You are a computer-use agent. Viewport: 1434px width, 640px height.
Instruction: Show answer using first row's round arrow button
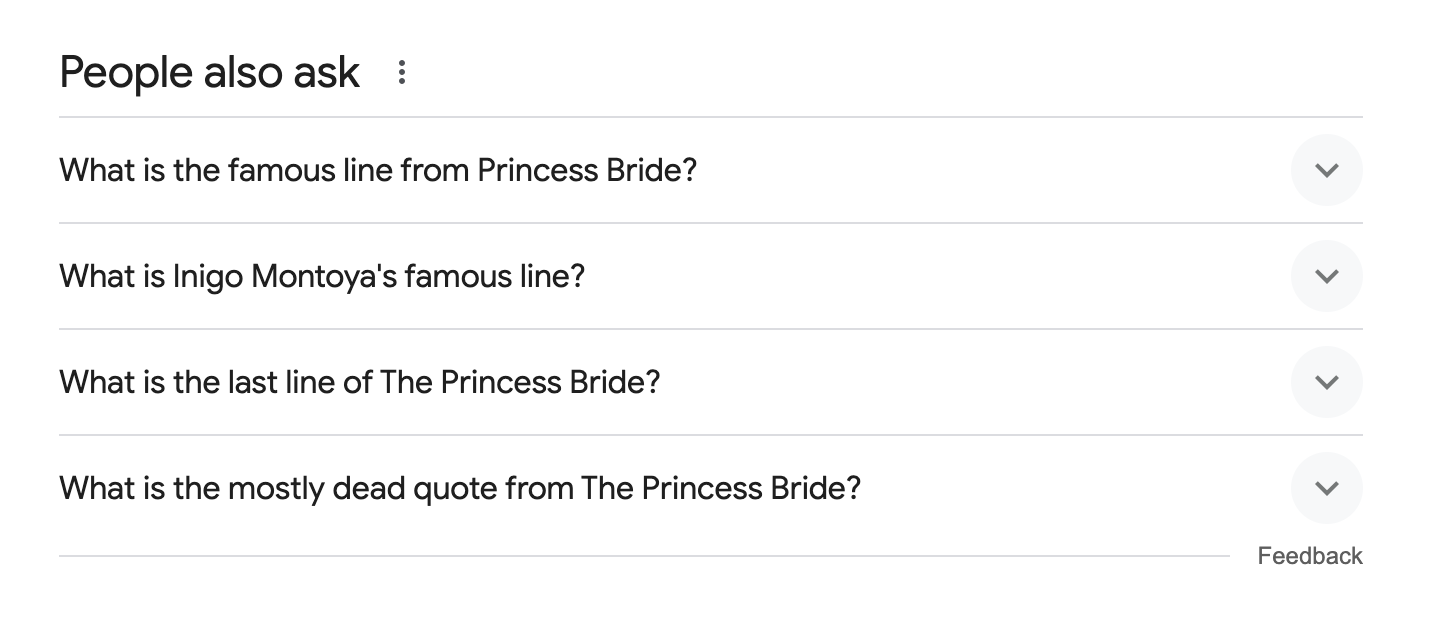[1326, 170]
